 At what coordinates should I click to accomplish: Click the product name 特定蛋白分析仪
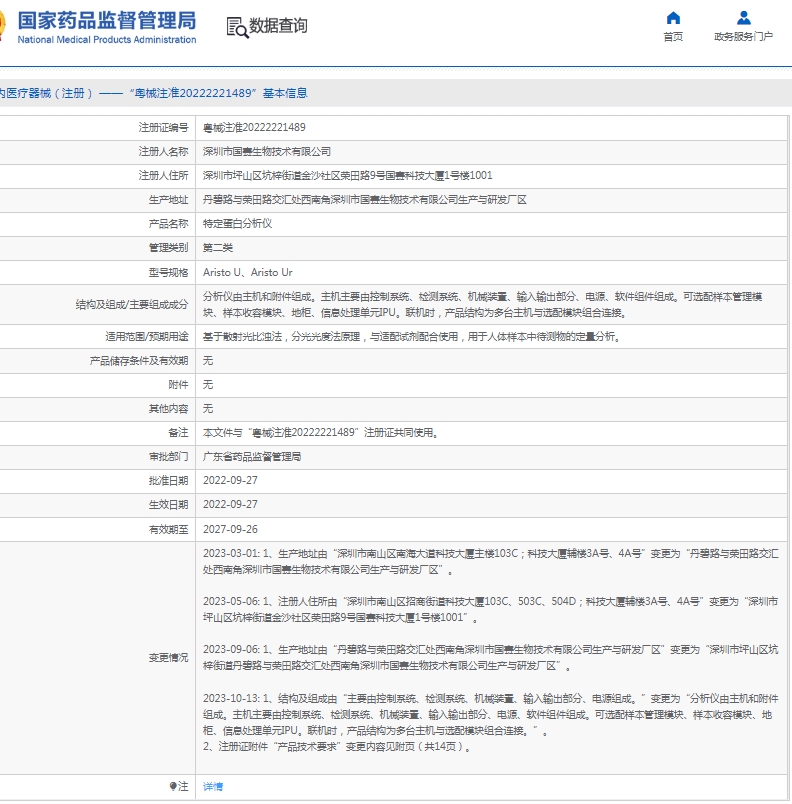tap(237, 224)
